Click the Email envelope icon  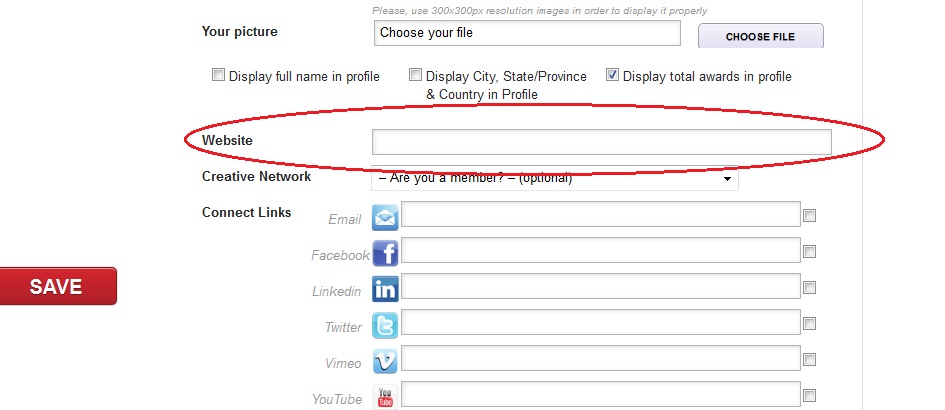[385, 218]
